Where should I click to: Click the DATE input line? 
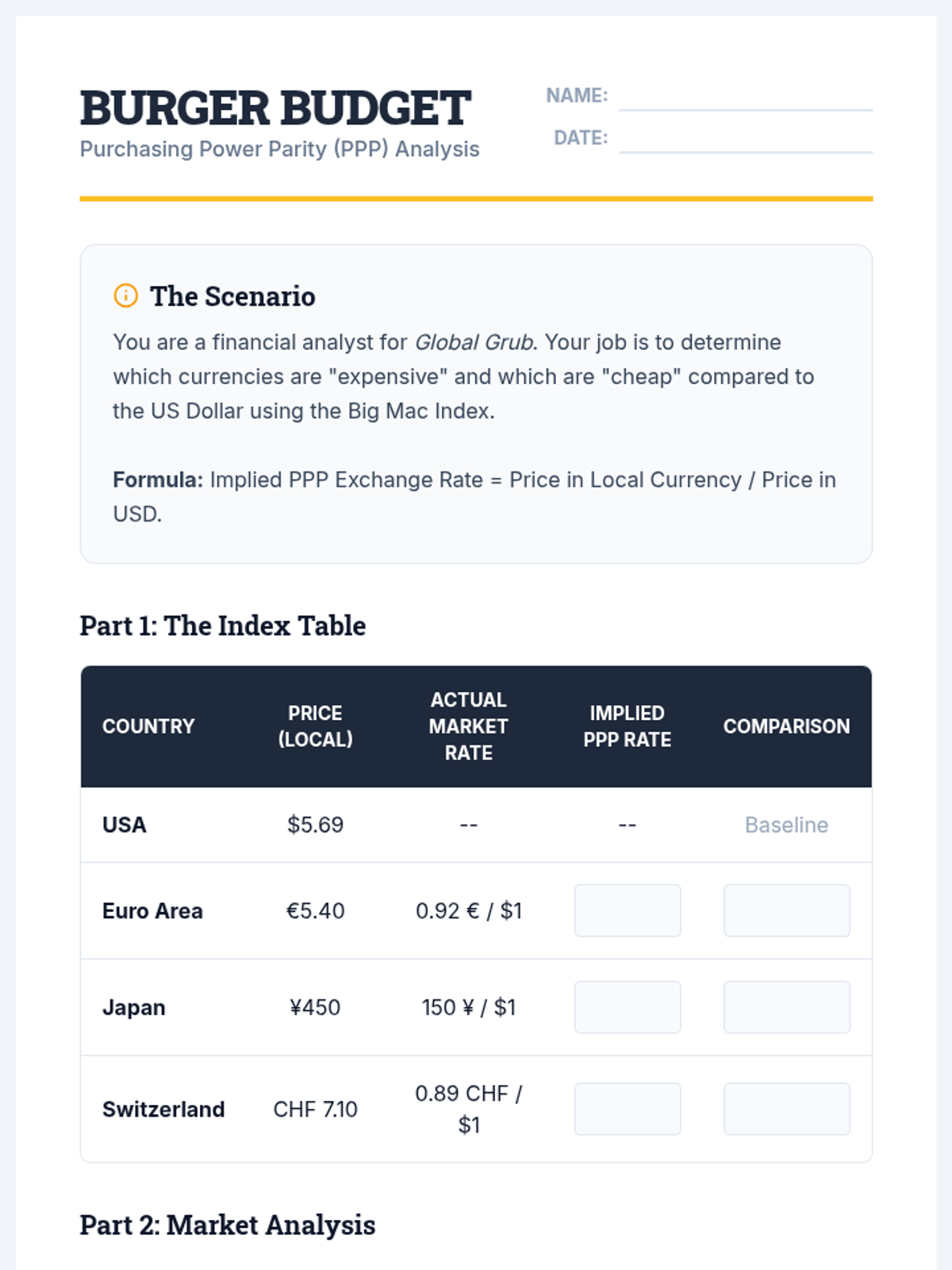point(745,140)
